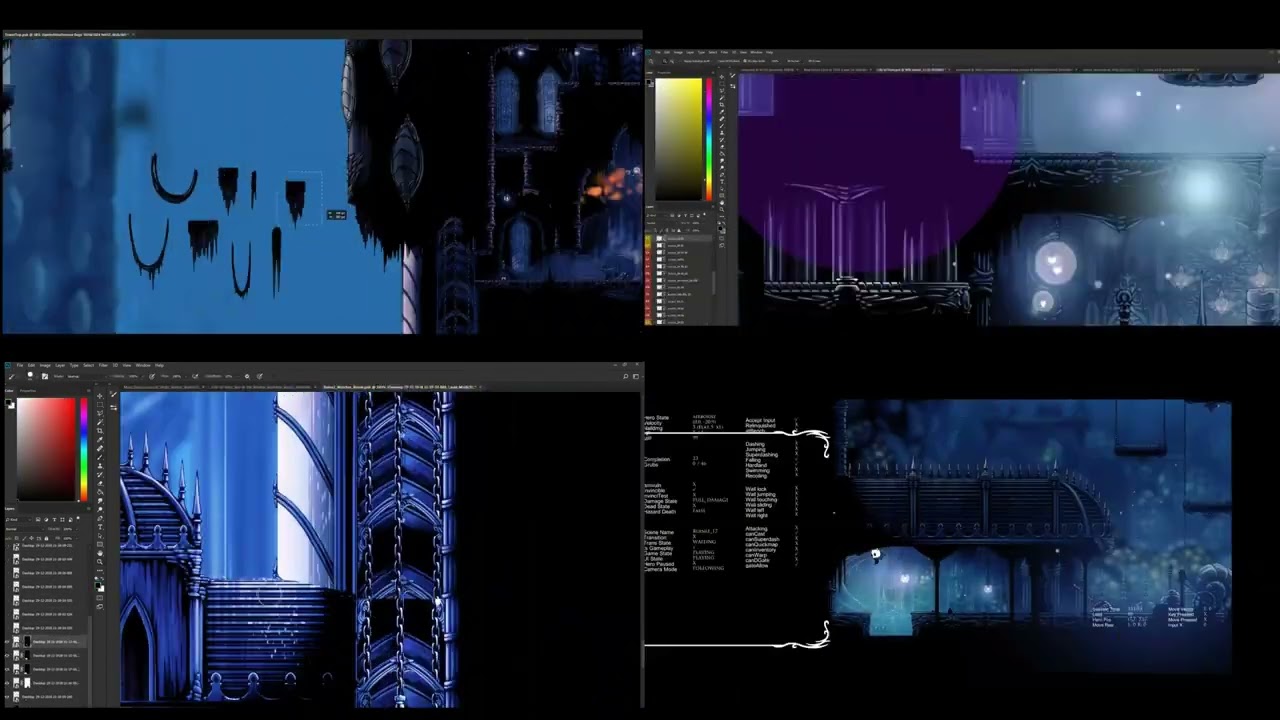Image resolution: width=1280 pixels, height=720 pixels.
Task: Open Image menu in bottom-left Photoshop
Action: (45, 365)
